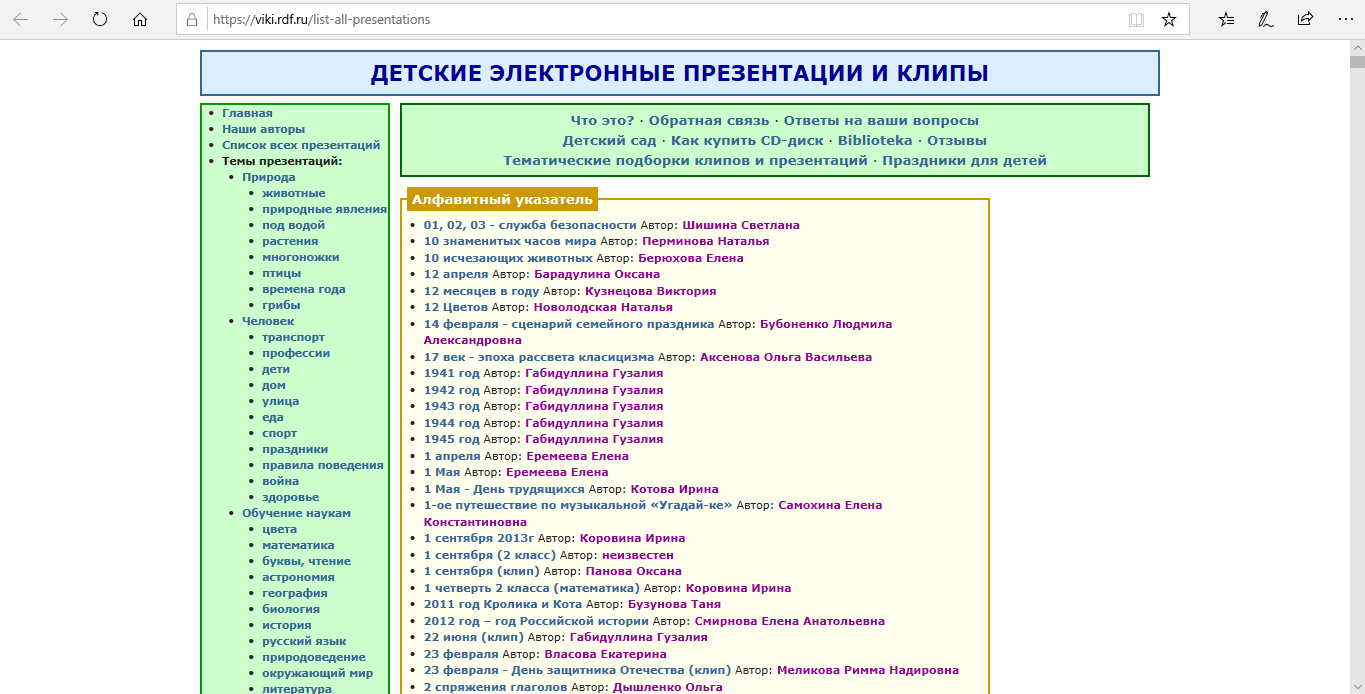This screenshot has height=694, width=1365.
Task: Open the транспорт subtopic
Action: click(x=294, y=337)
